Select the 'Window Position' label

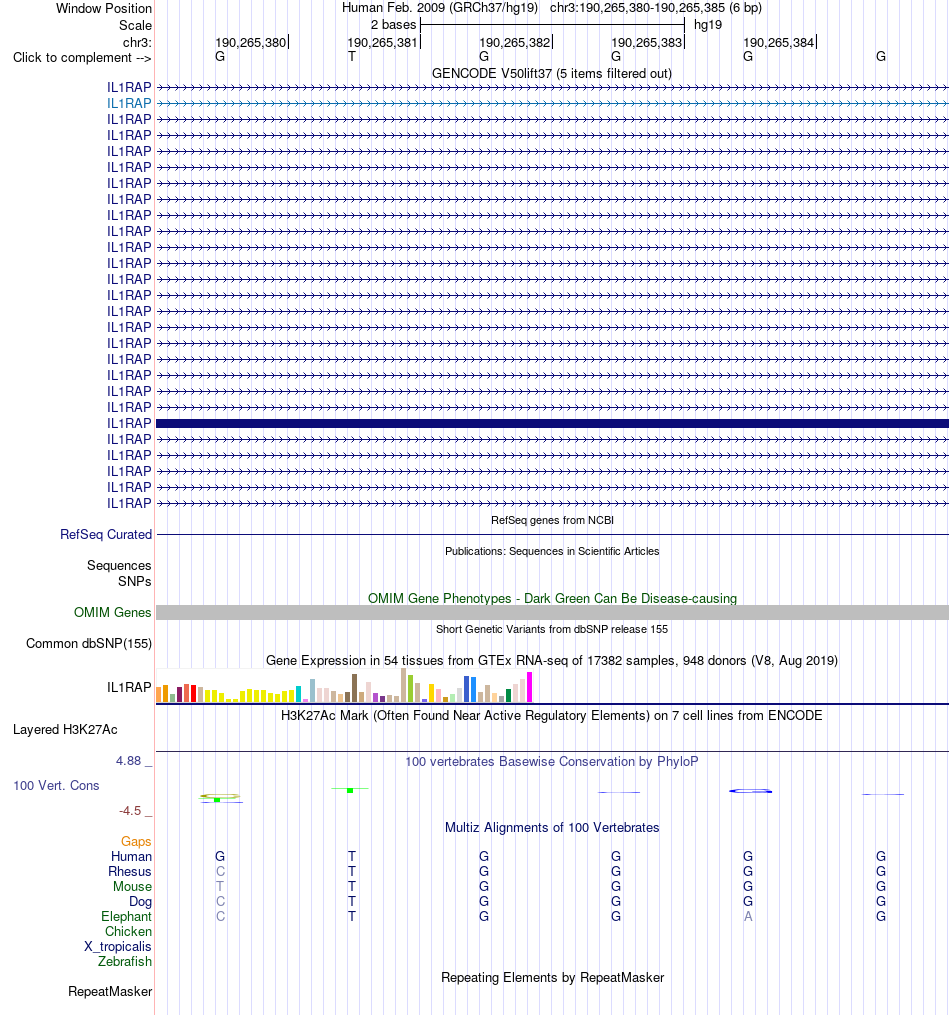tap(104, 8)
